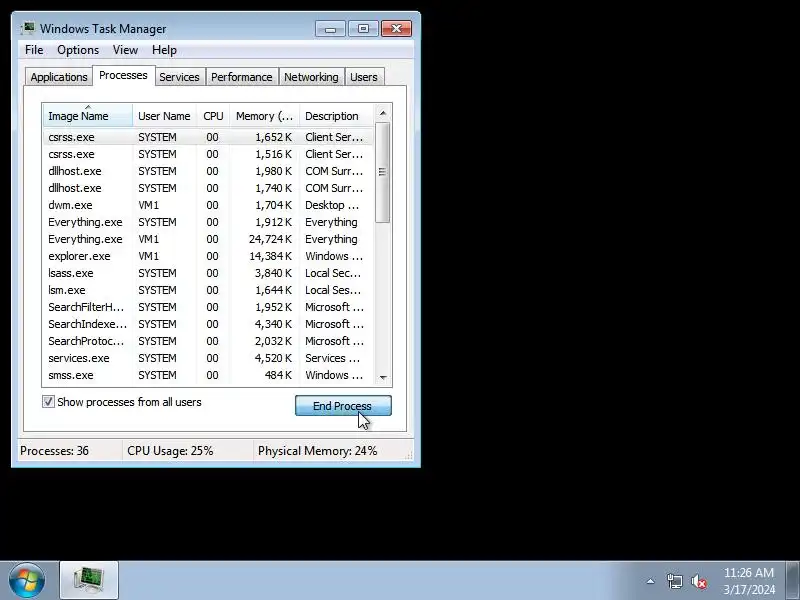Select Everything.exe run by SYSTEM
Viewport: 800px width, 600px height.
click(208, 222)
